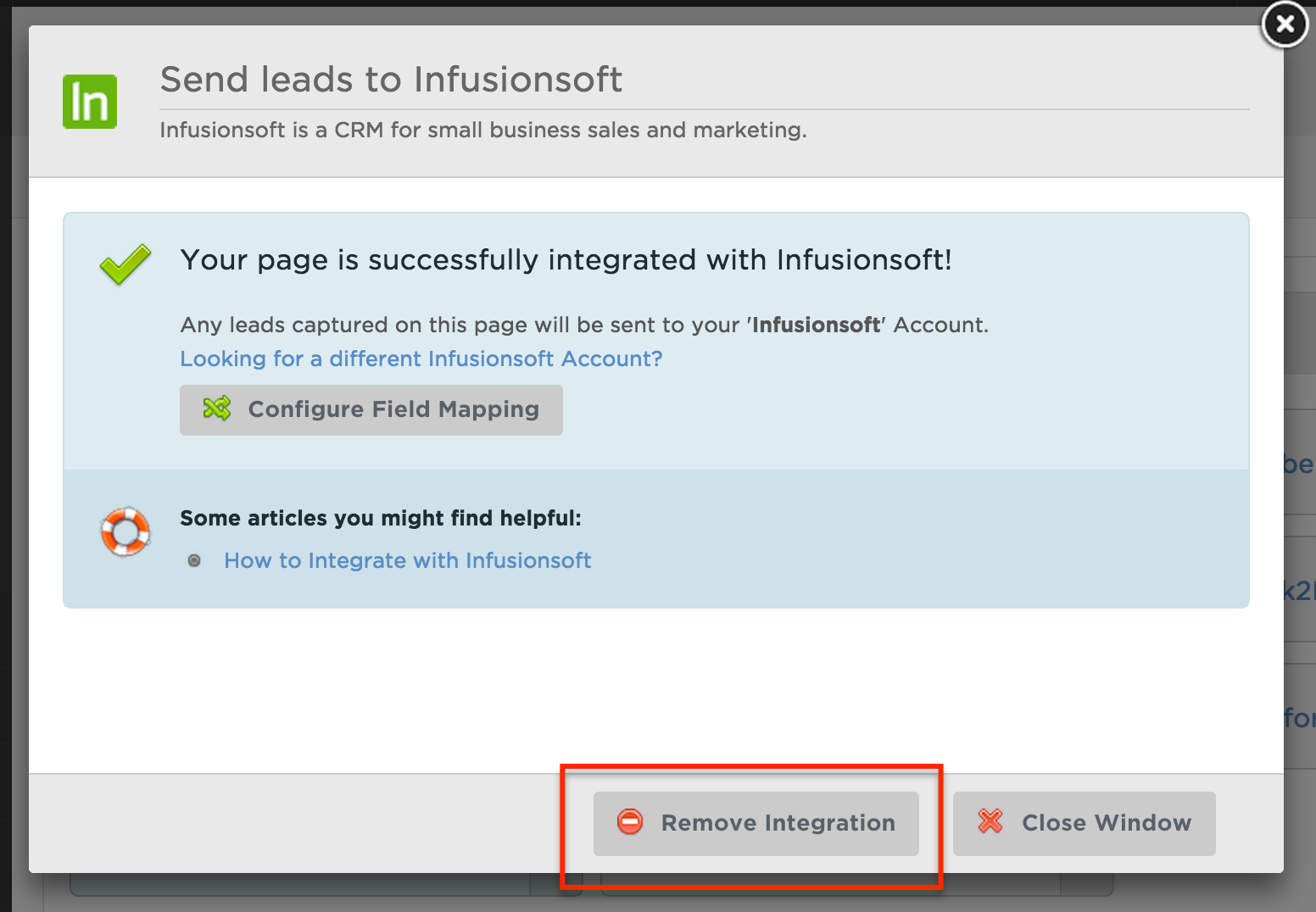Click the green shuffle arrows mapping icon
This screenshot has height=912, width=1316.
point(217,409)
